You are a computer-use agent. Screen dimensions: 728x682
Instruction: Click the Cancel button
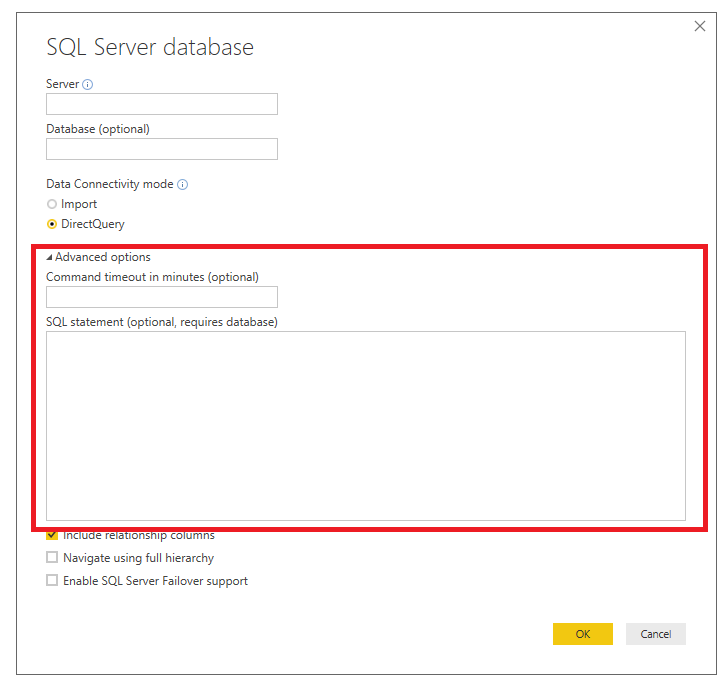(656, 634)
